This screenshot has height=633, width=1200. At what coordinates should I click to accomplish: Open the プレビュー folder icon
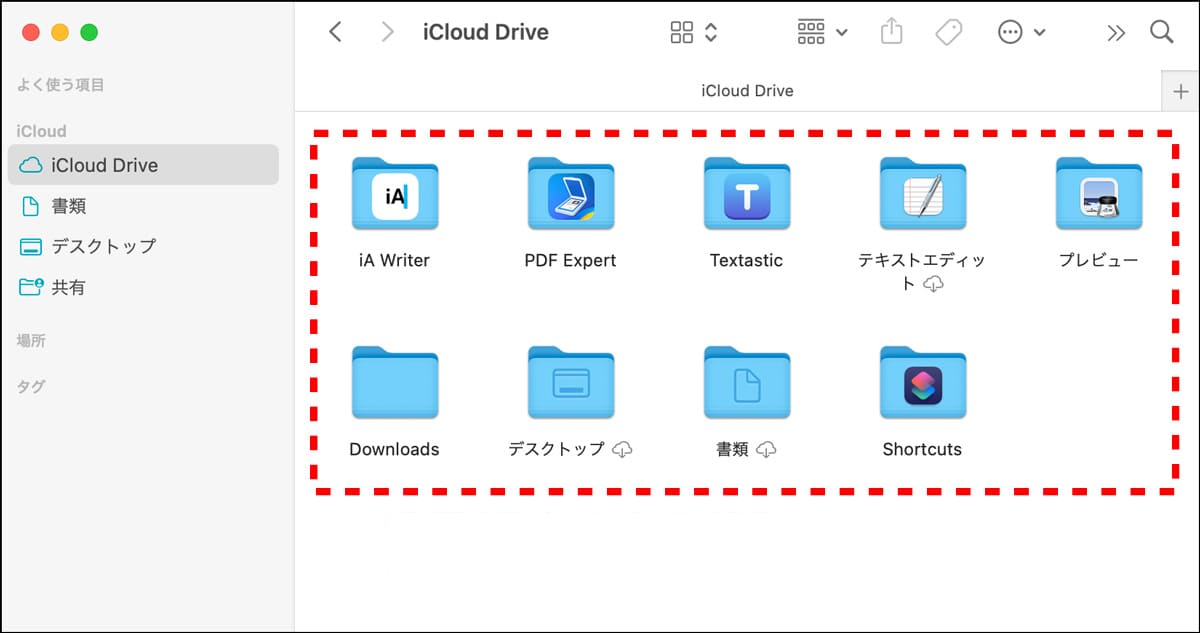(x=1099, y=195)
